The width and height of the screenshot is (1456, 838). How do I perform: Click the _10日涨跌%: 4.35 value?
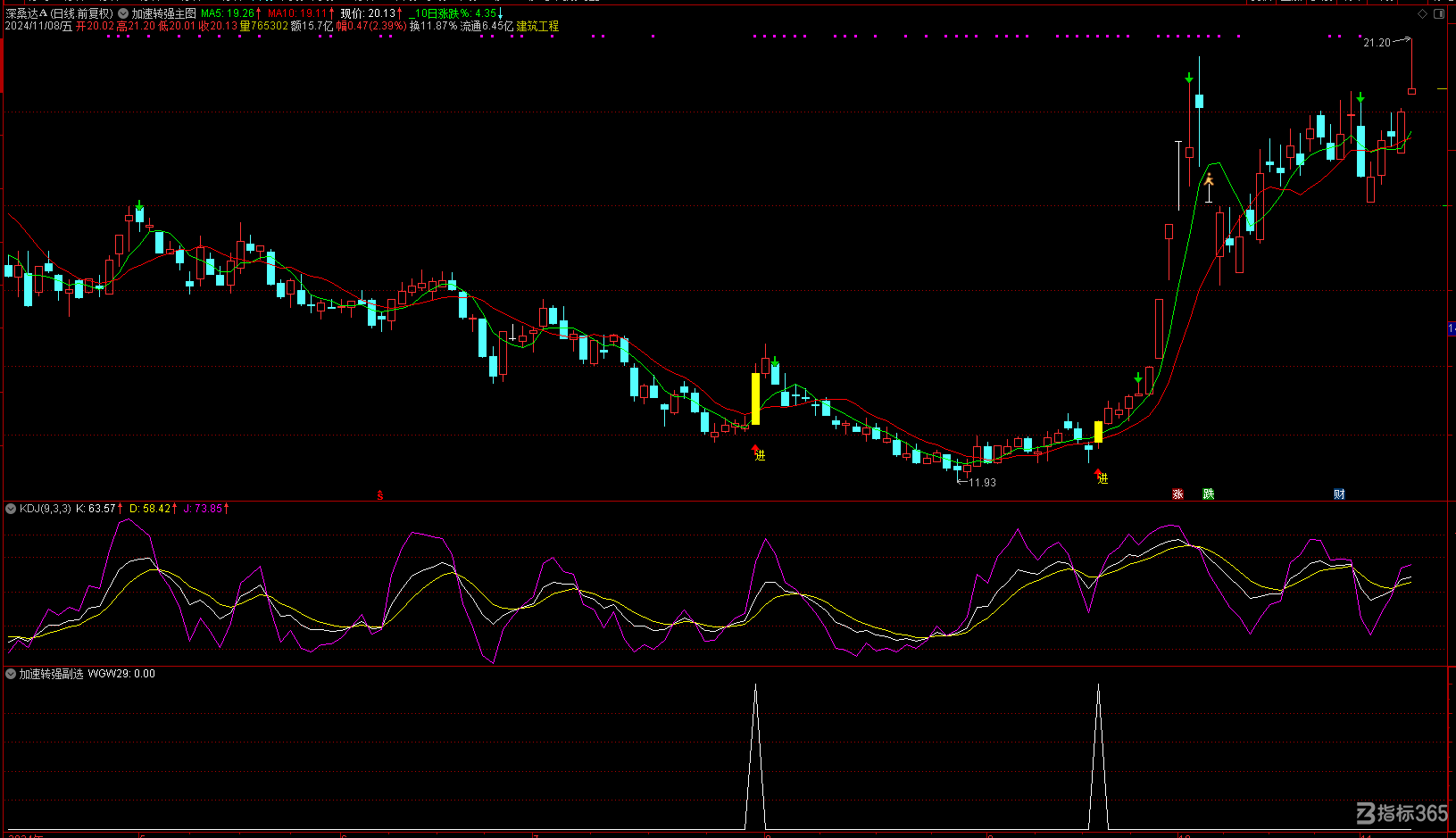tap(453, 13)
